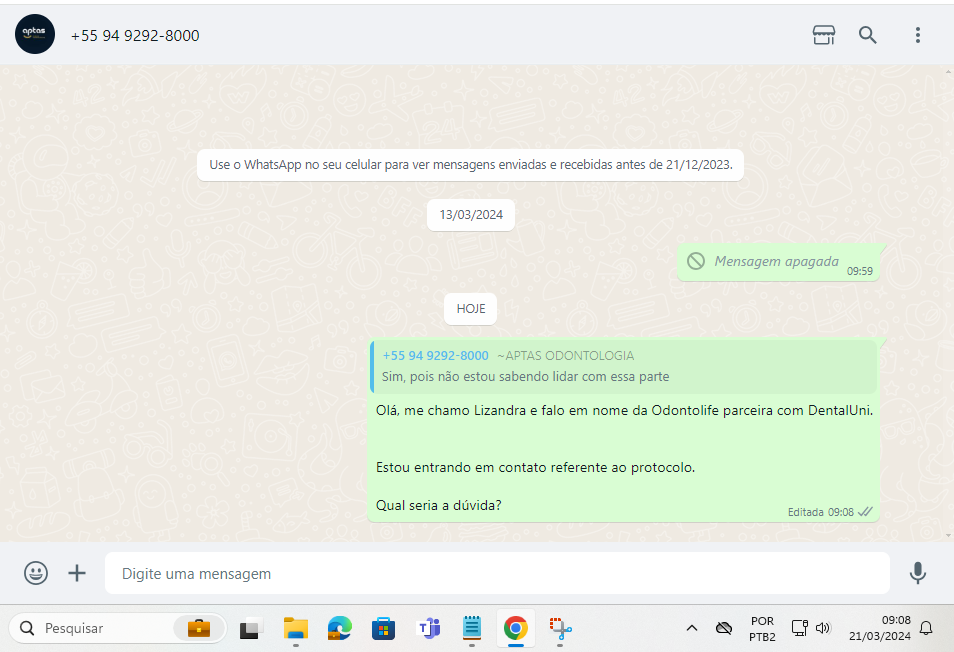
Task: Click the chat scrollbar down arrow
Action: tap(949, 536)
